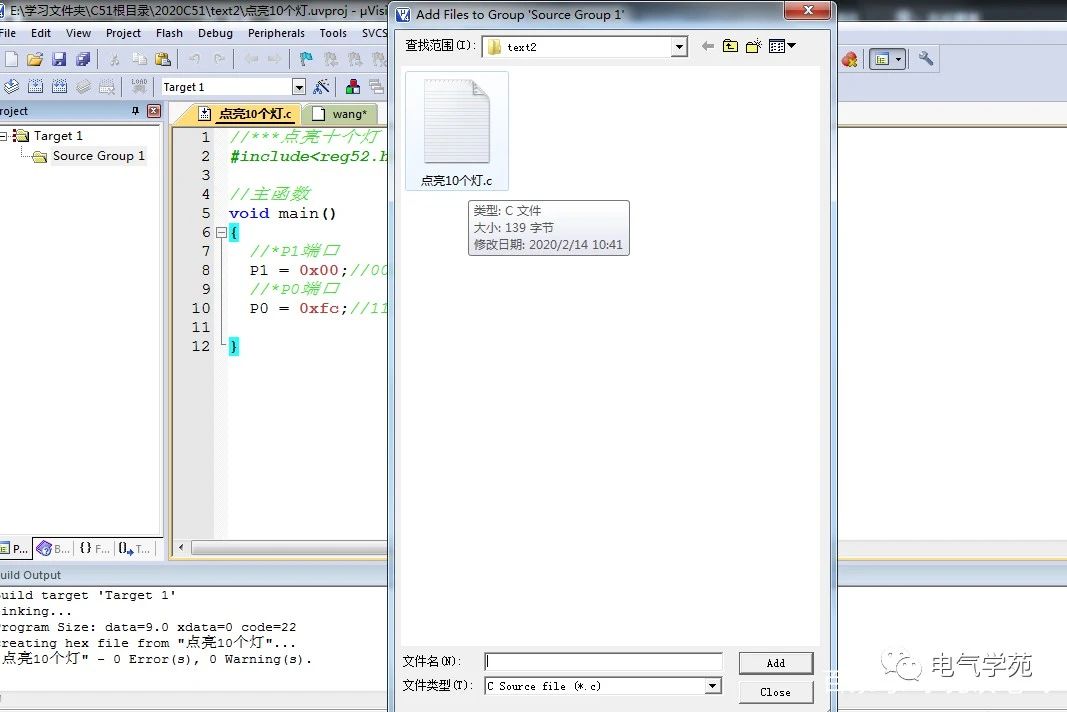Click the Debug session icon with red marker
The image size is (1067, 712).
(x=849, y=59)
